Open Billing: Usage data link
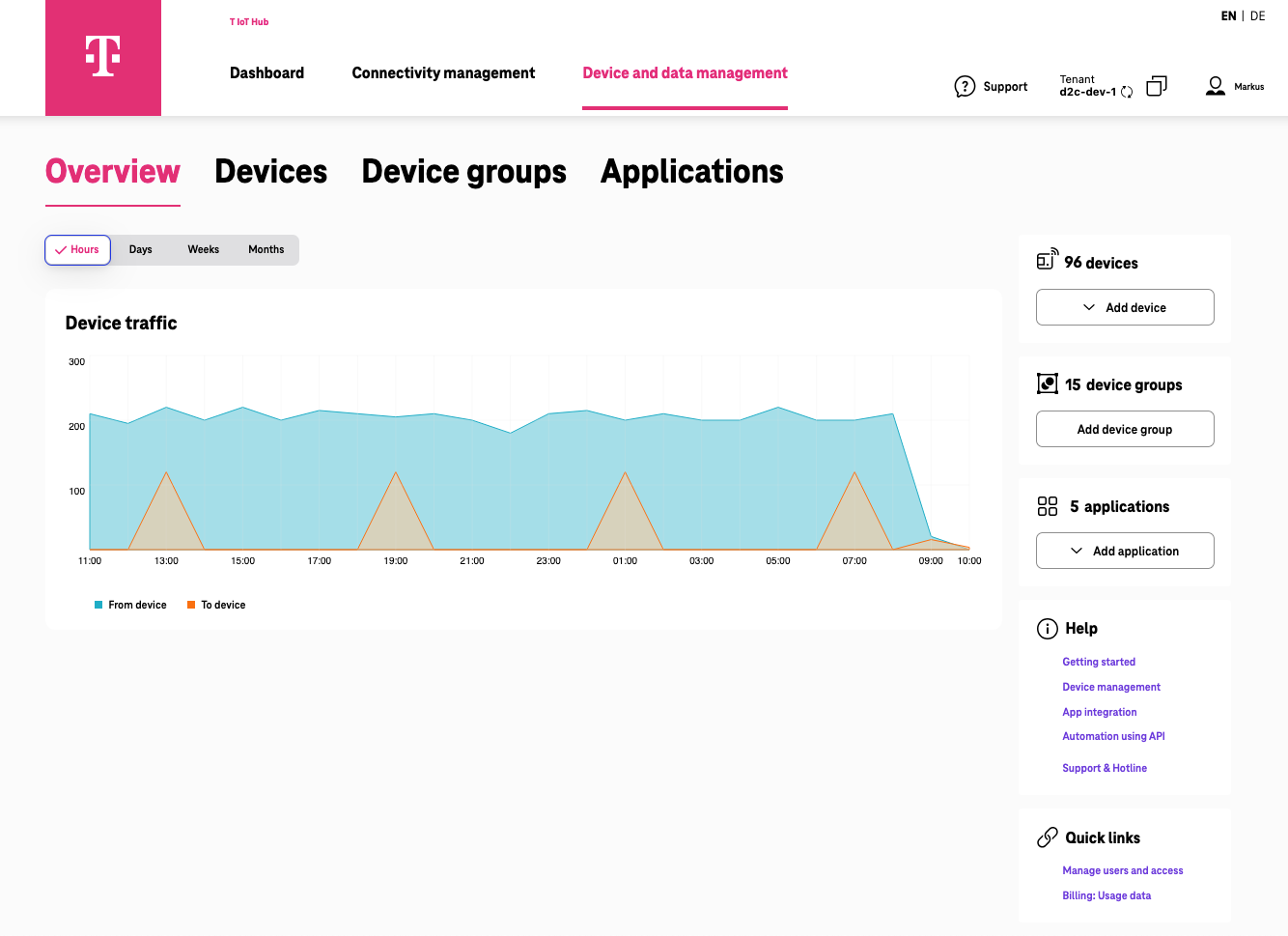This screenshot has height=936, width=1288. [1106, 895]
